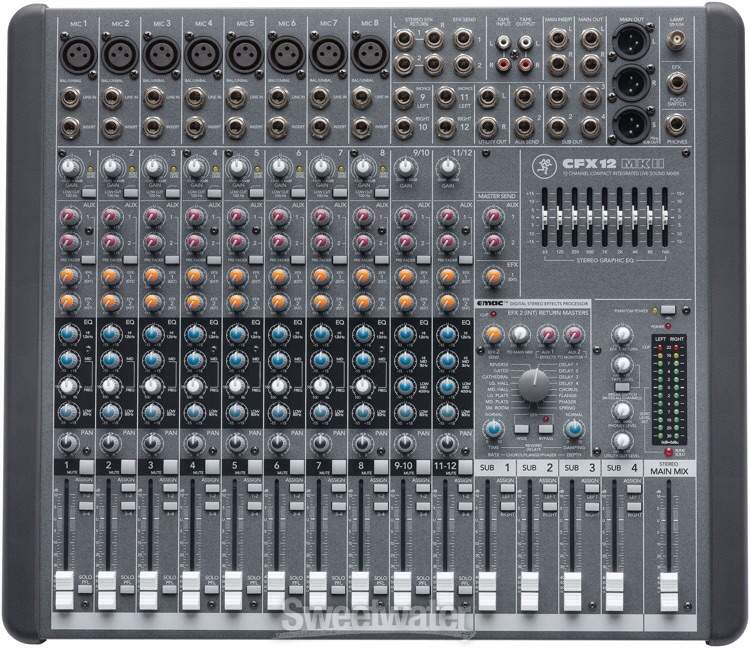This screenshot has width=750, height=648.
Task: Click the channel 9 left line input jack
Action: [403, 98]
